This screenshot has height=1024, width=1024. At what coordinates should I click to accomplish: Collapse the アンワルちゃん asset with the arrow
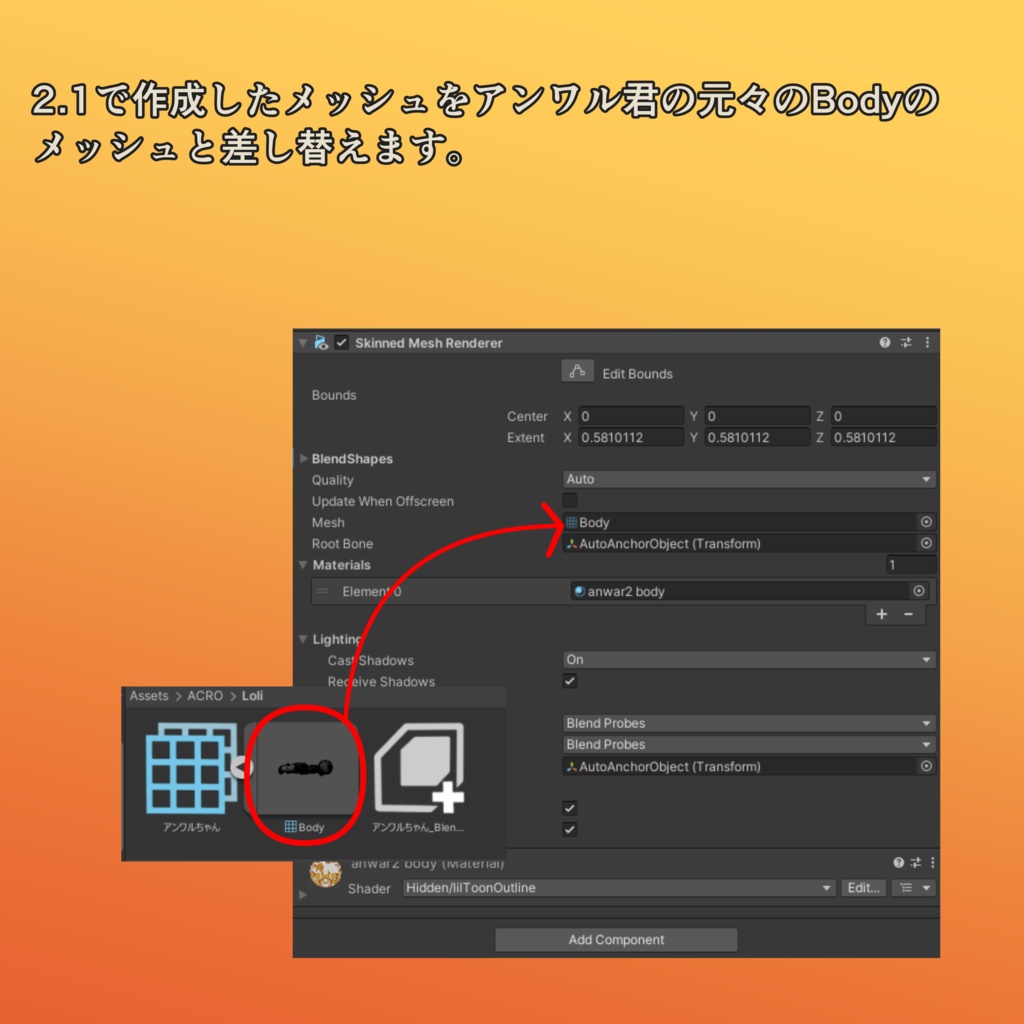coord(242,767)
